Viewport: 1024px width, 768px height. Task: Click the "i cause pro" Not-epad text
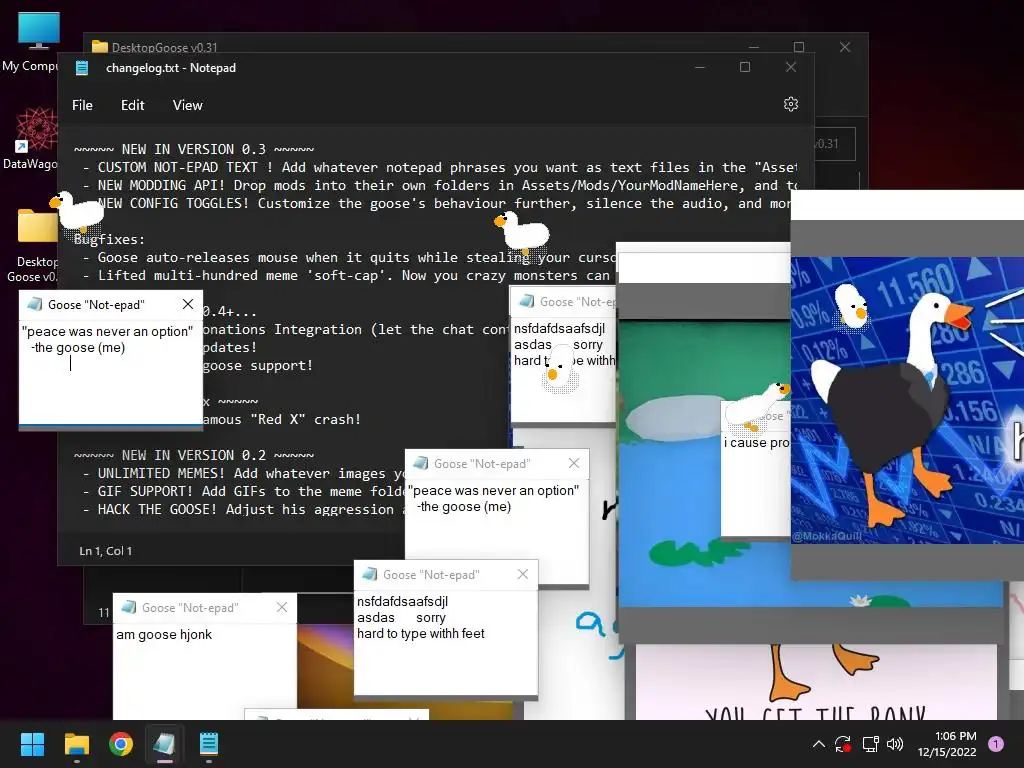pos(756,442)
